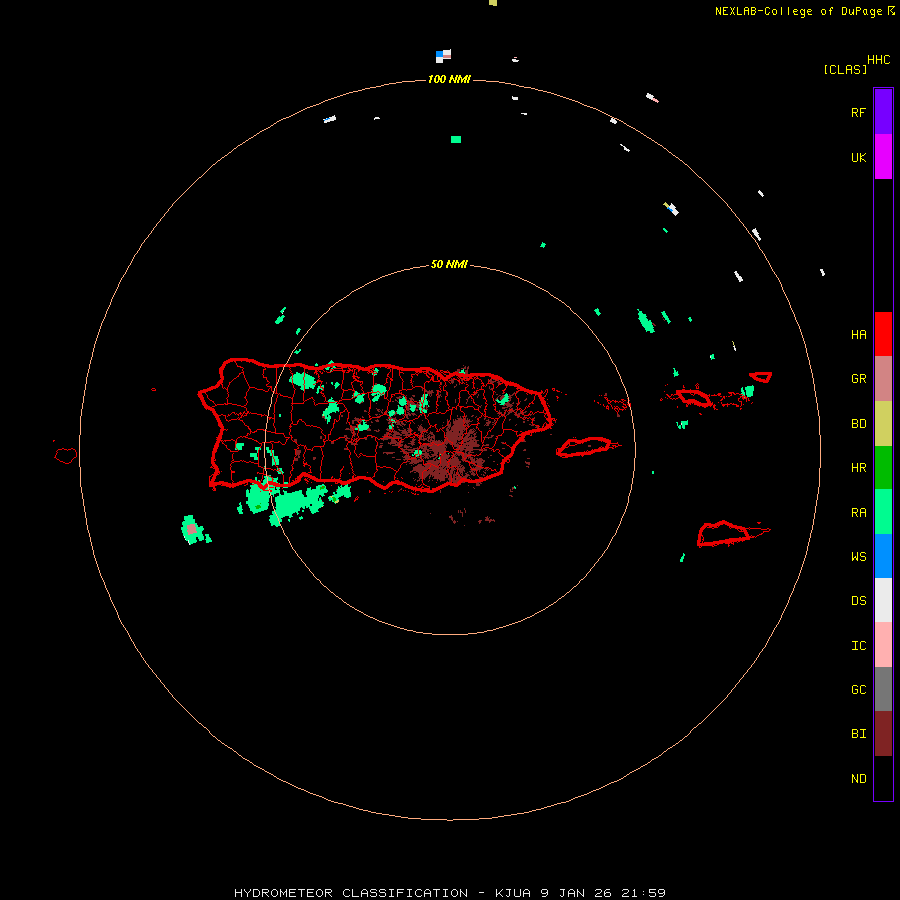Click the '50 NMI' range ring label
The image size is (900, 900).
click(x=449, y=264)
